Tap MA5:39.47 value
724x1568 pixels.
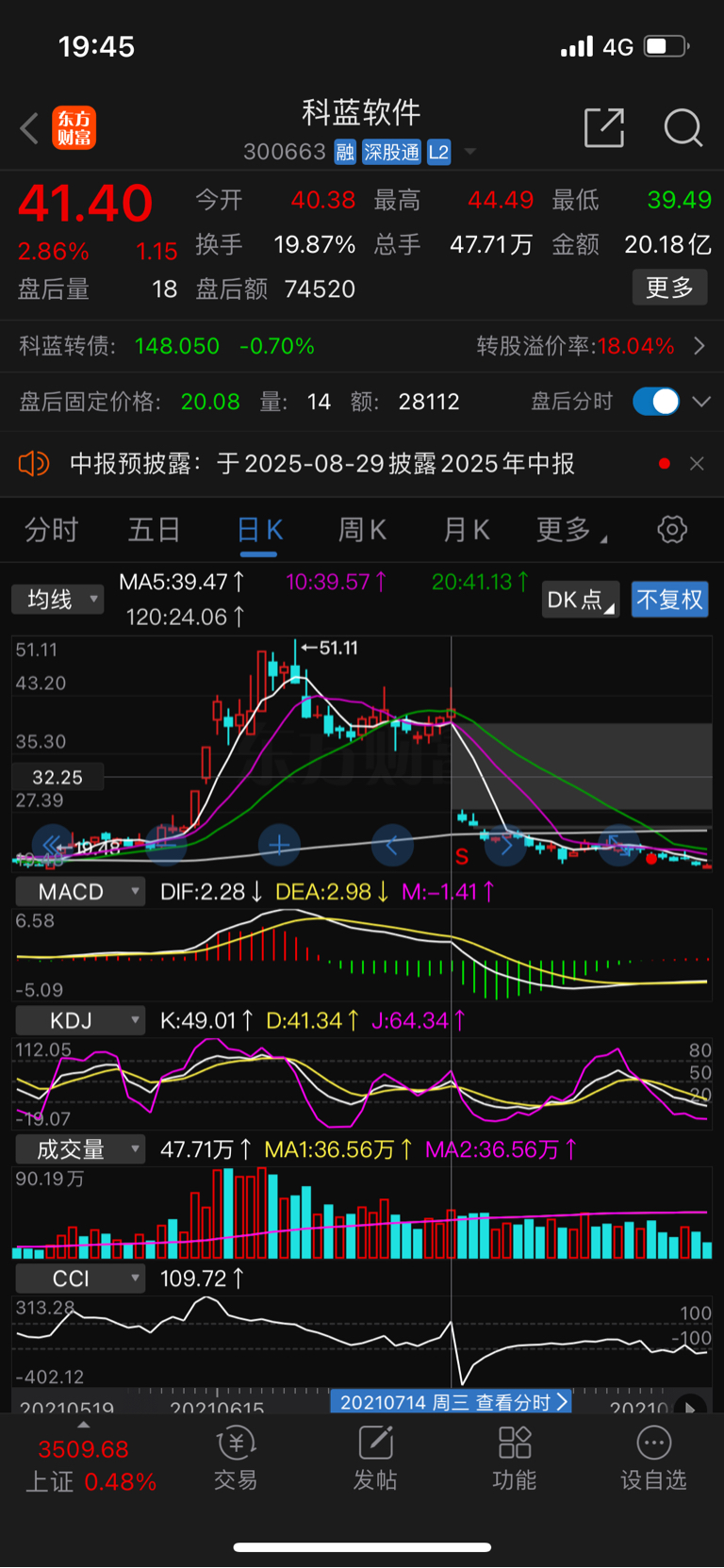182,582
